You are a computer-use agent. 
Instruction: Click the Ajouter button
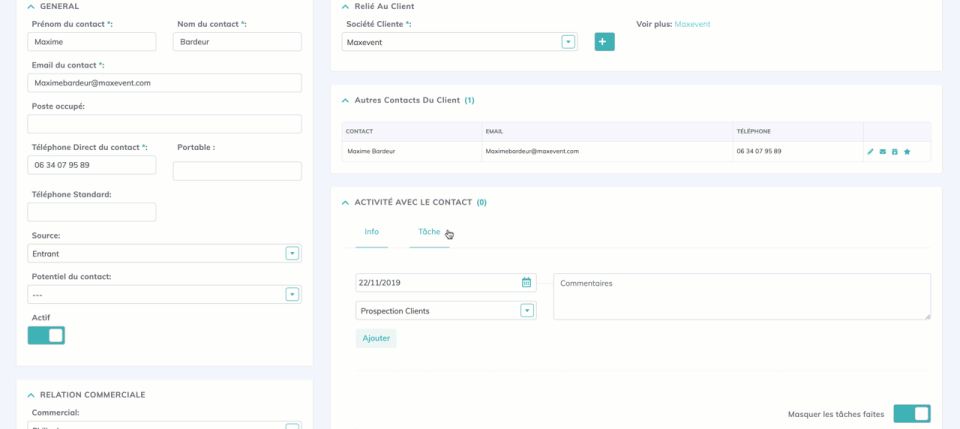tap(376, 339)
